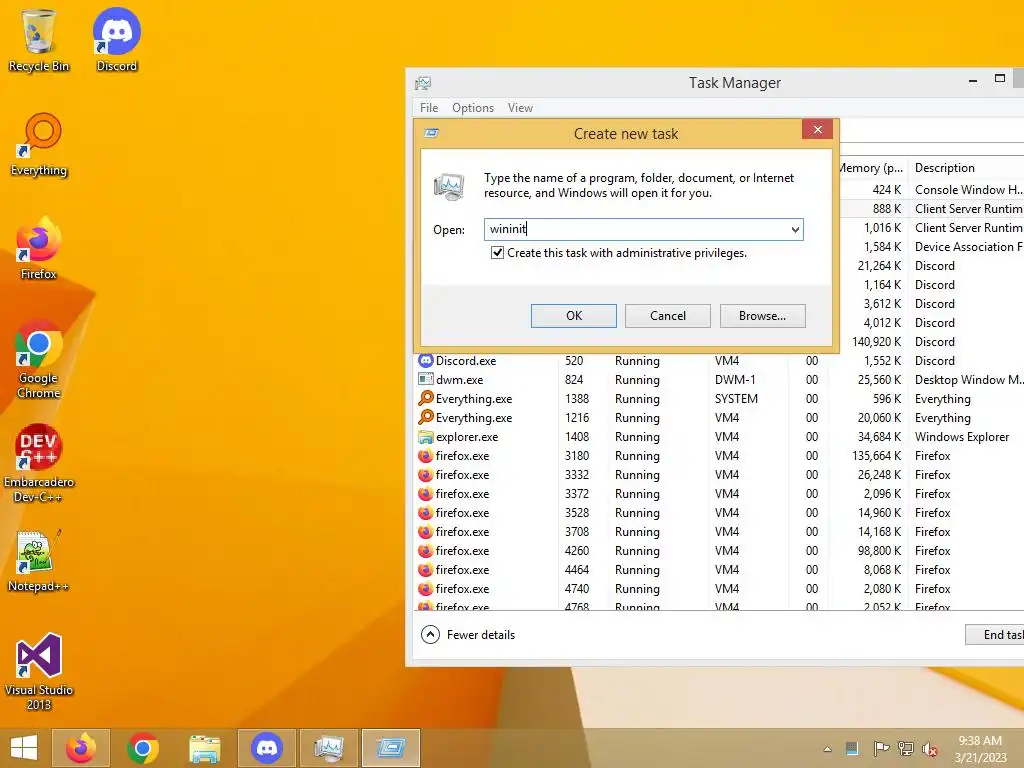Show hidden tray icons arrow

tap(827, 749)
